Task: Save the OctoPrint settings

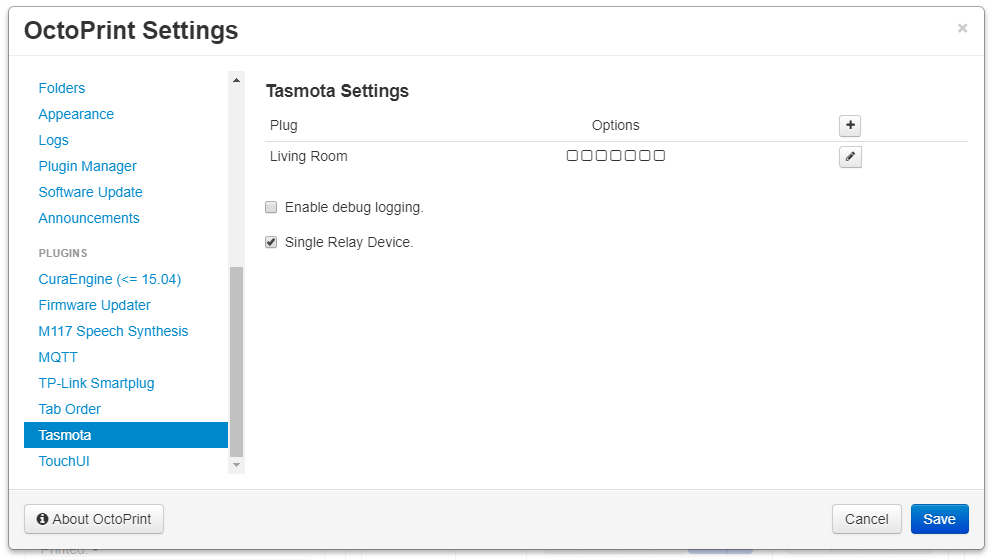Action: [x=939, y=519]
